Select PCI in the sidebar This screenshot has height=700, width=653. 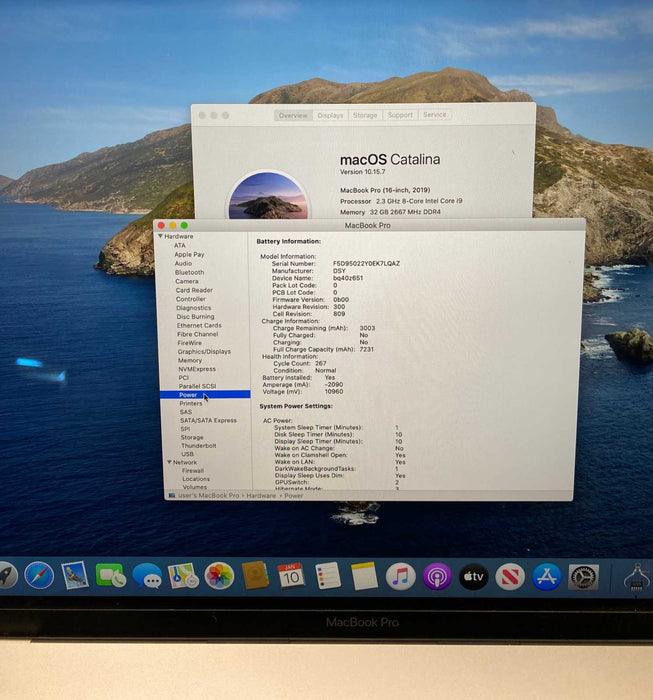pos(184,378)
